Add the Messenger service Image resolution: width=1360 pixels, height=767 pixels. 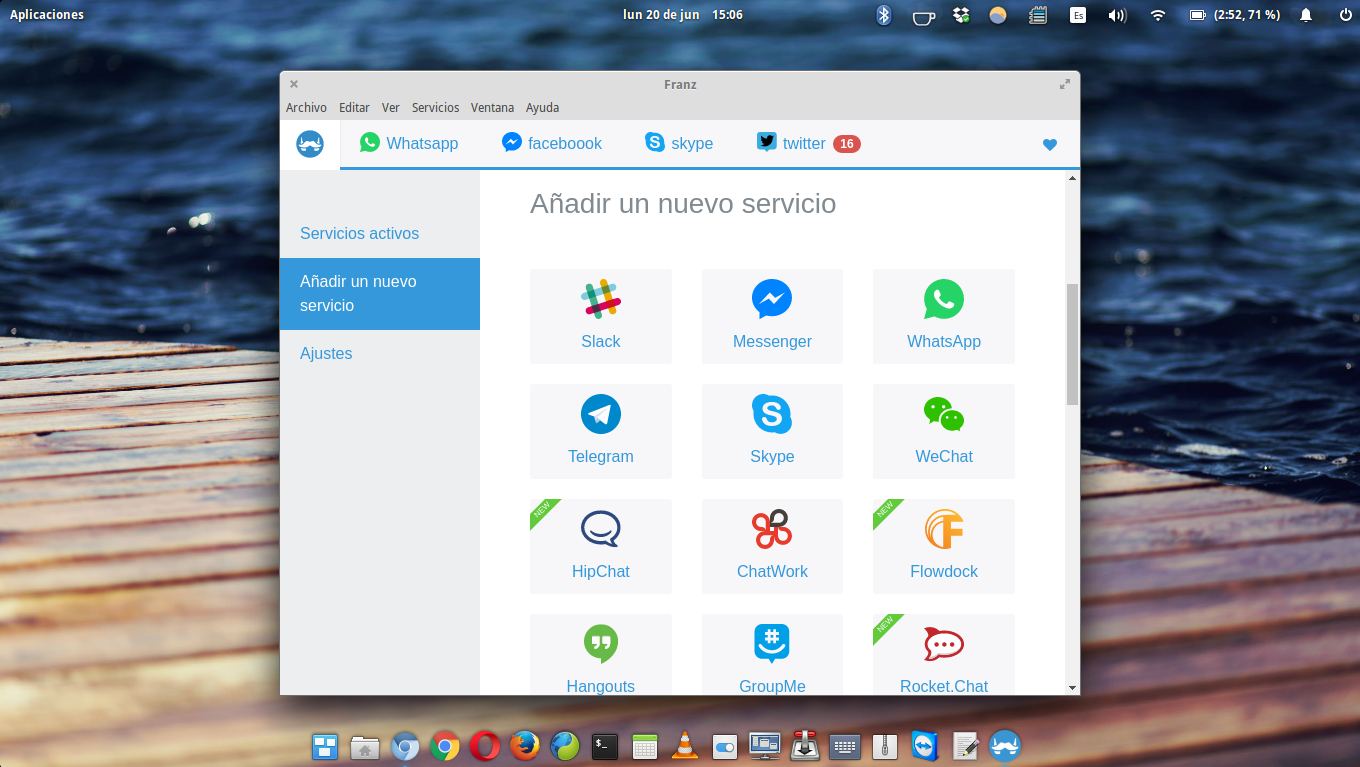[772, 316]
